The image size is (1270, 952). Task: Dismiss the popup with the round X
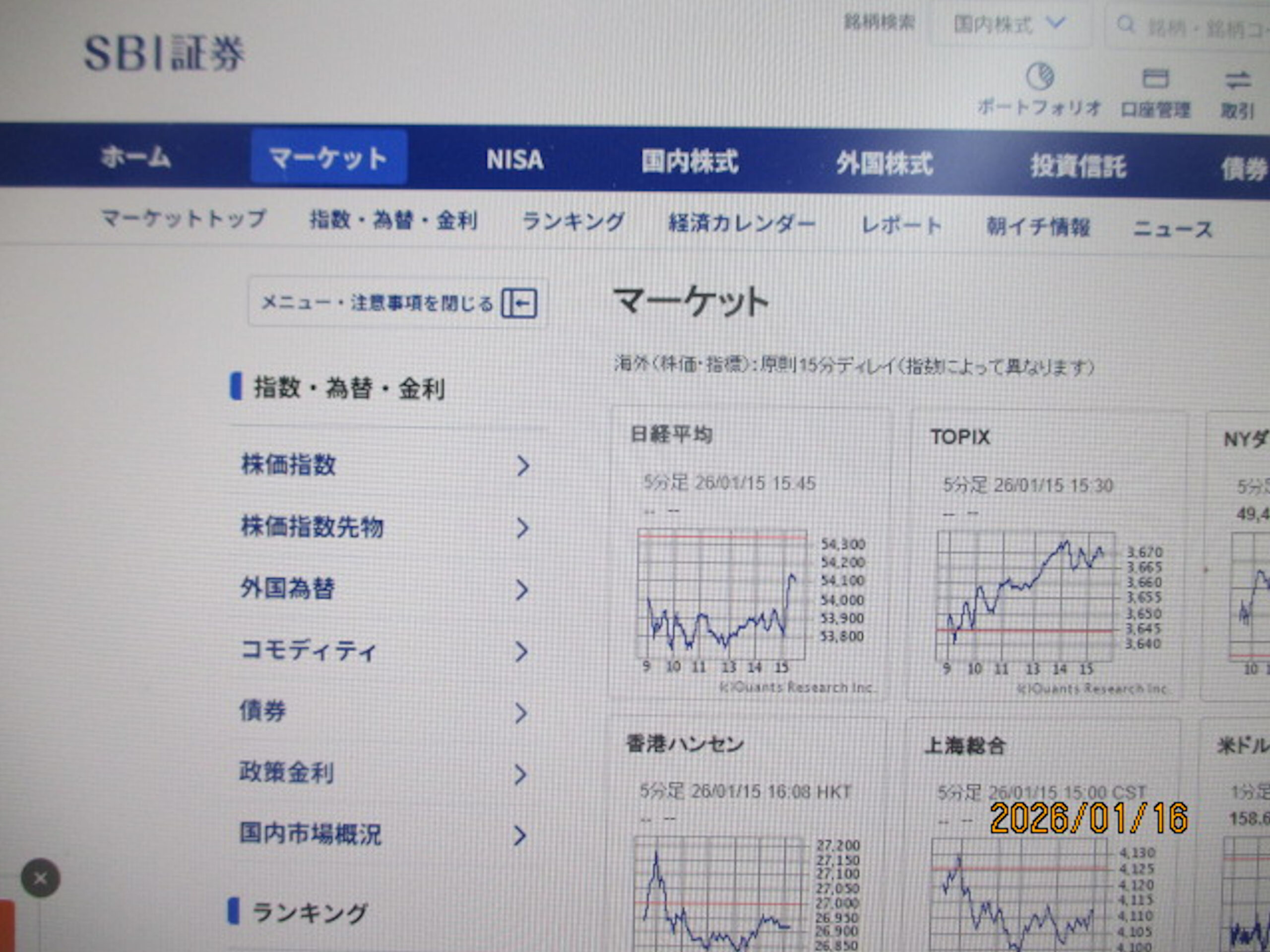(40, 878)
